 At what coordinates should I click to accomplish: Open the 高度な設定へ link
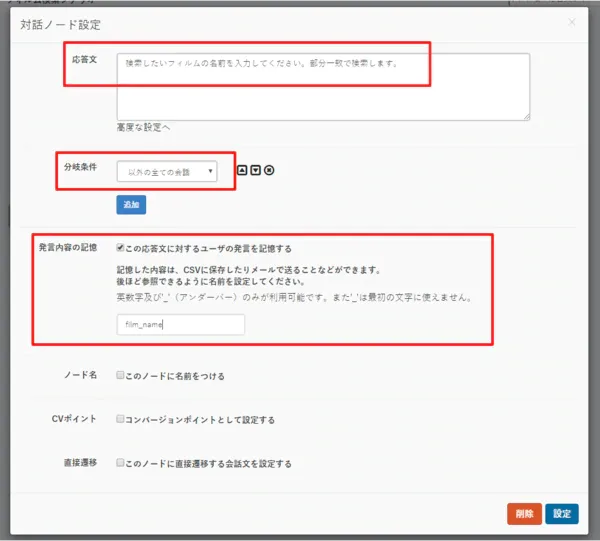[143, 128]
